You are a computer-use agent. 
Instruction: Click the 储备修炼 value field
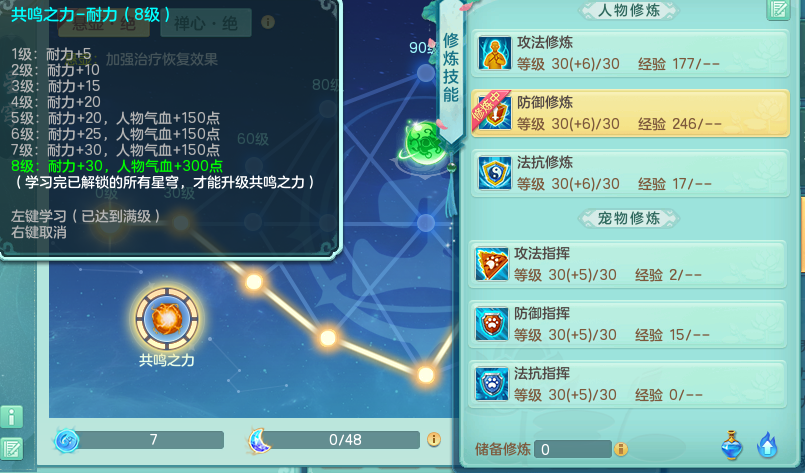[573, 449]
